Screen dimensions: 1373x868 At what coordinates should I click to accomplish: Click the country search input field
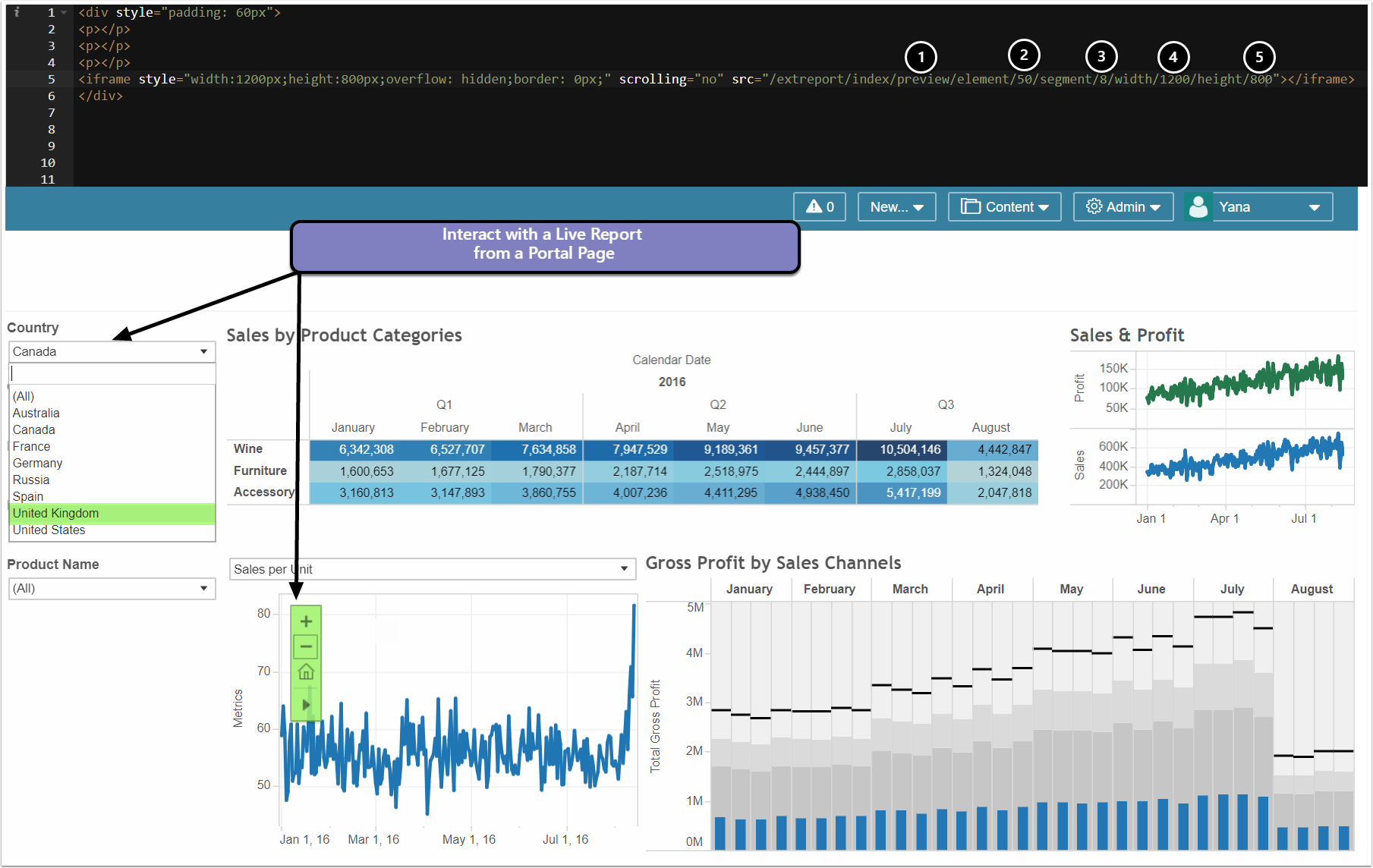point(112,374)
